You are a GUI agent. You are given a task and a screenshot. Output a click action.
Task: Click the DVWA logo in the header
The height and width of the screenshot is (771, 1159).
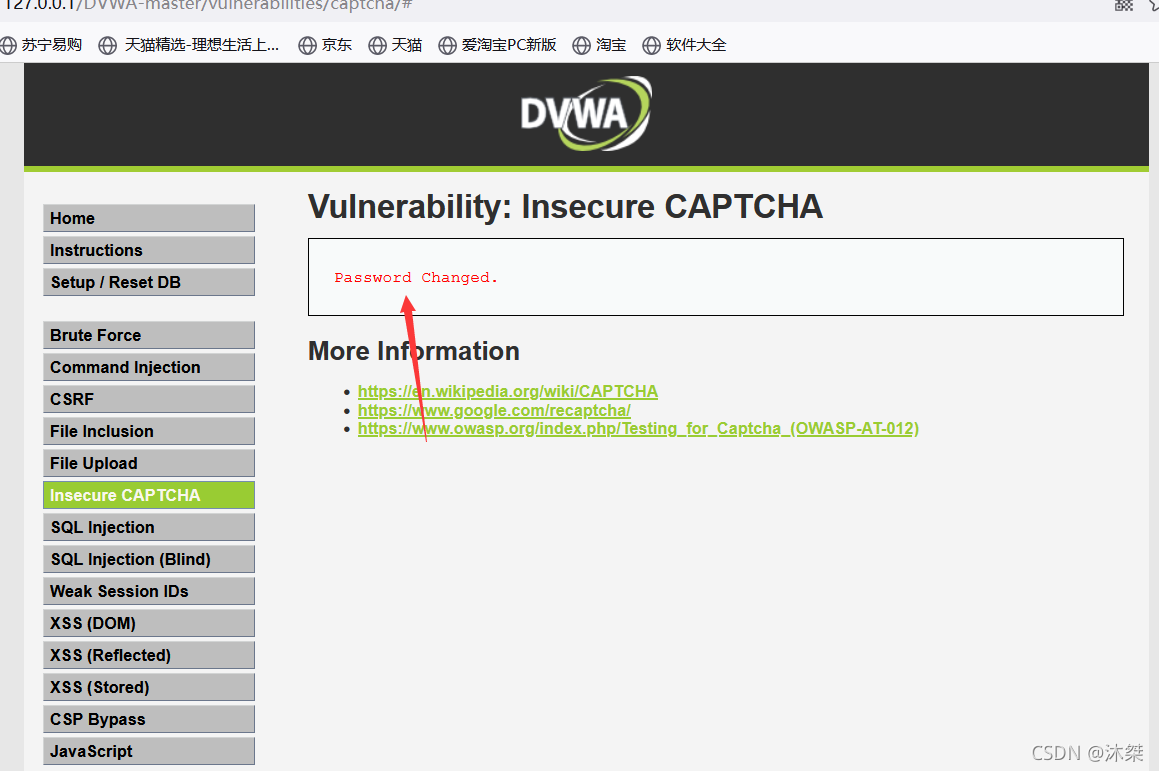585,114
